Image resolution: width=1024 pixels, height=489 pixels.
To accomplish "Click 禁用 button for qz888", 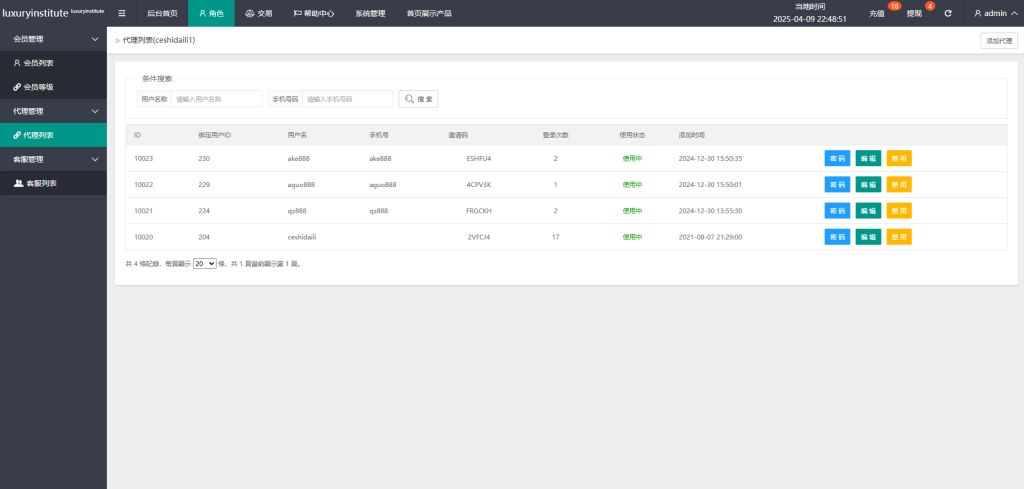I will [x=899, y=210].
